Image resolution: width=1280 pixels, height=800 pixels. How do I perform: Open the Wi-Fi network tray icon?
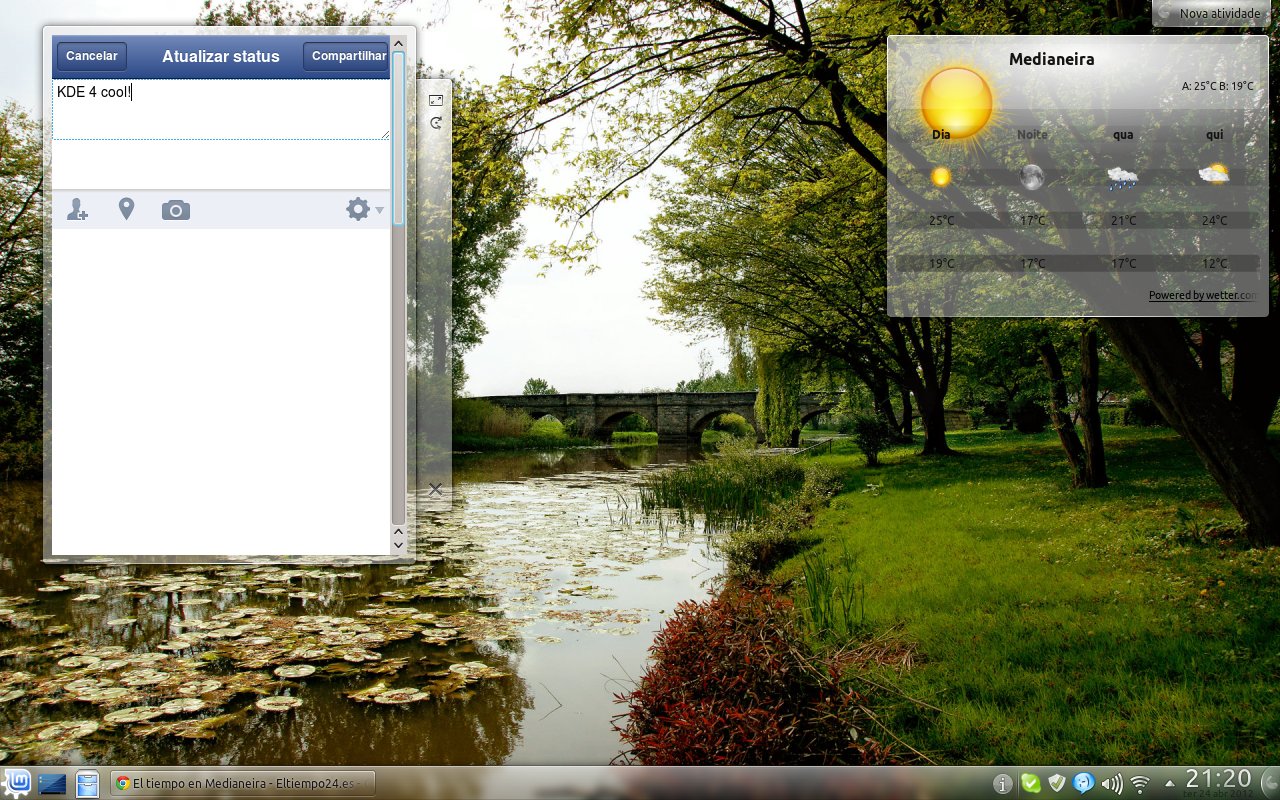coord(1140,783)
